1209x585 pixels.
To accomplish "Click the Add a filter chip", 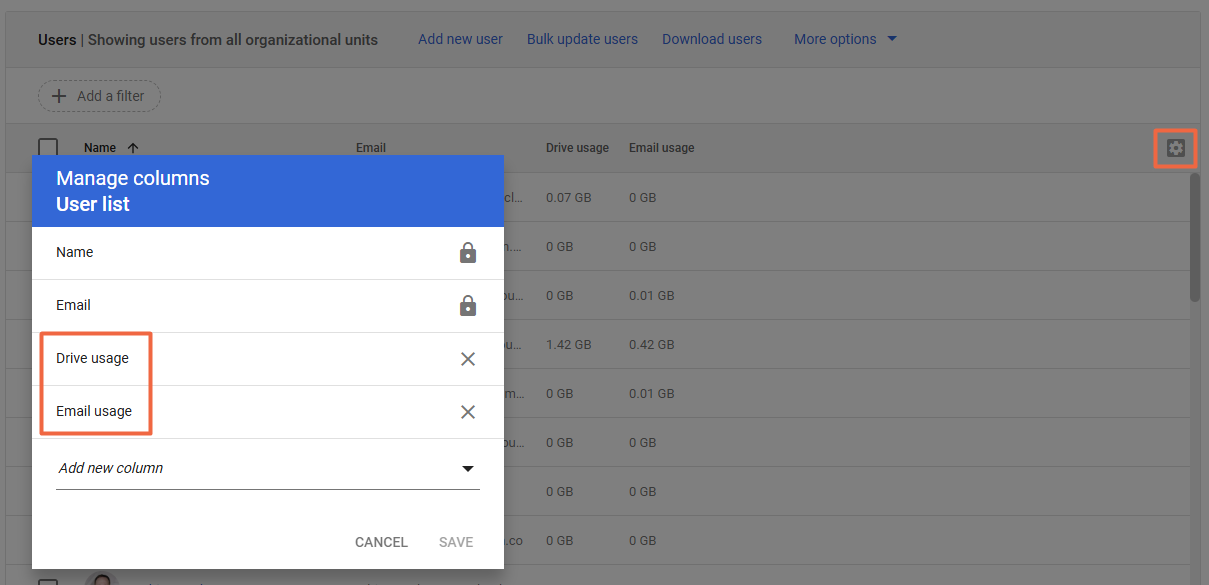I will pos(99,96).
